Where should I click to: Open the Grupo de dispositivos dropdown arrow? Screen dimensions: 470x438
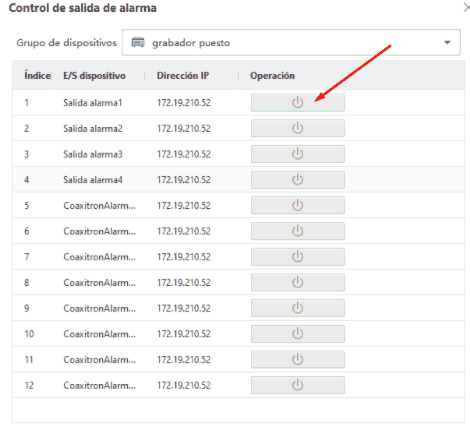pyautogui.click(x=447, y=43)
